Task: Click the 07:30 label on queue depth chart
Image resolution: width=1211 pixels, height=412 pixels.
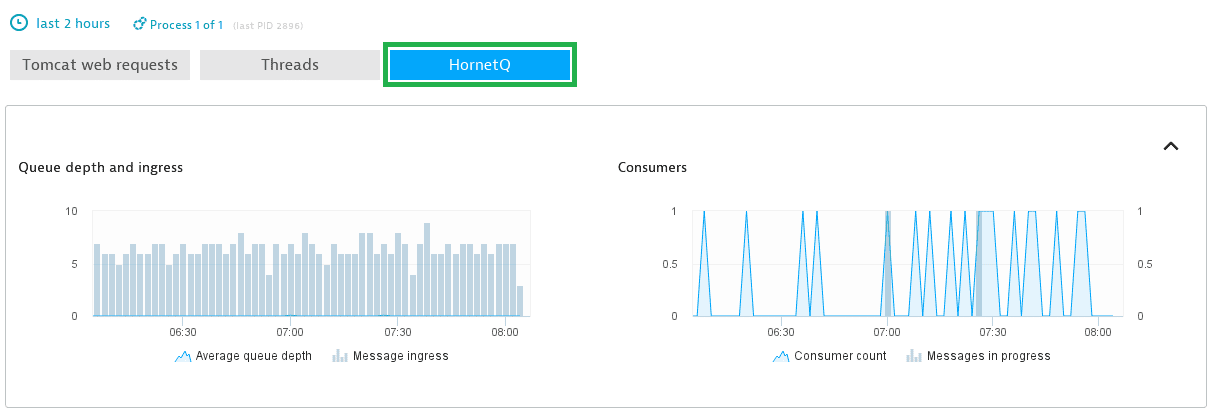Action: pyautogui.click(x=398, y=332)
